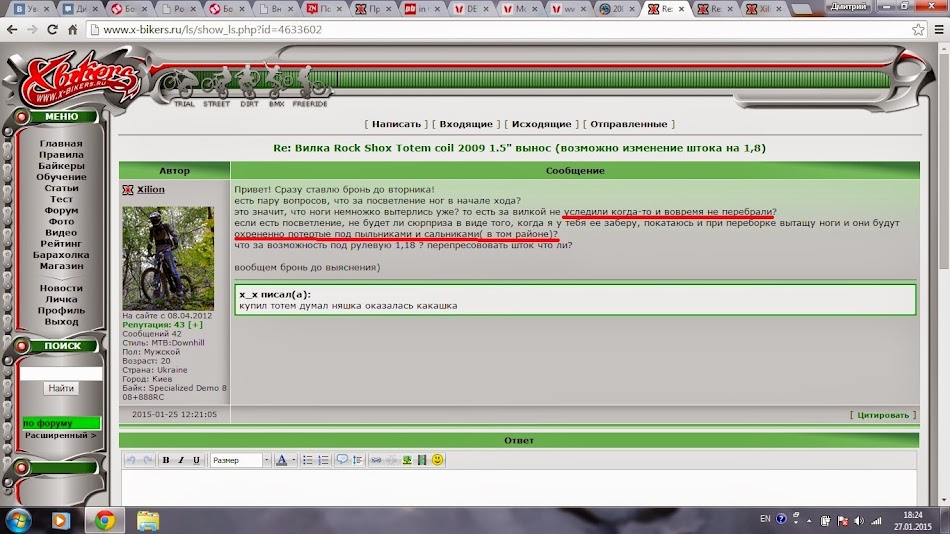Open the font color dropdown arrow
Viewport: 950px width, 534px height.
(x=294, y=460)
